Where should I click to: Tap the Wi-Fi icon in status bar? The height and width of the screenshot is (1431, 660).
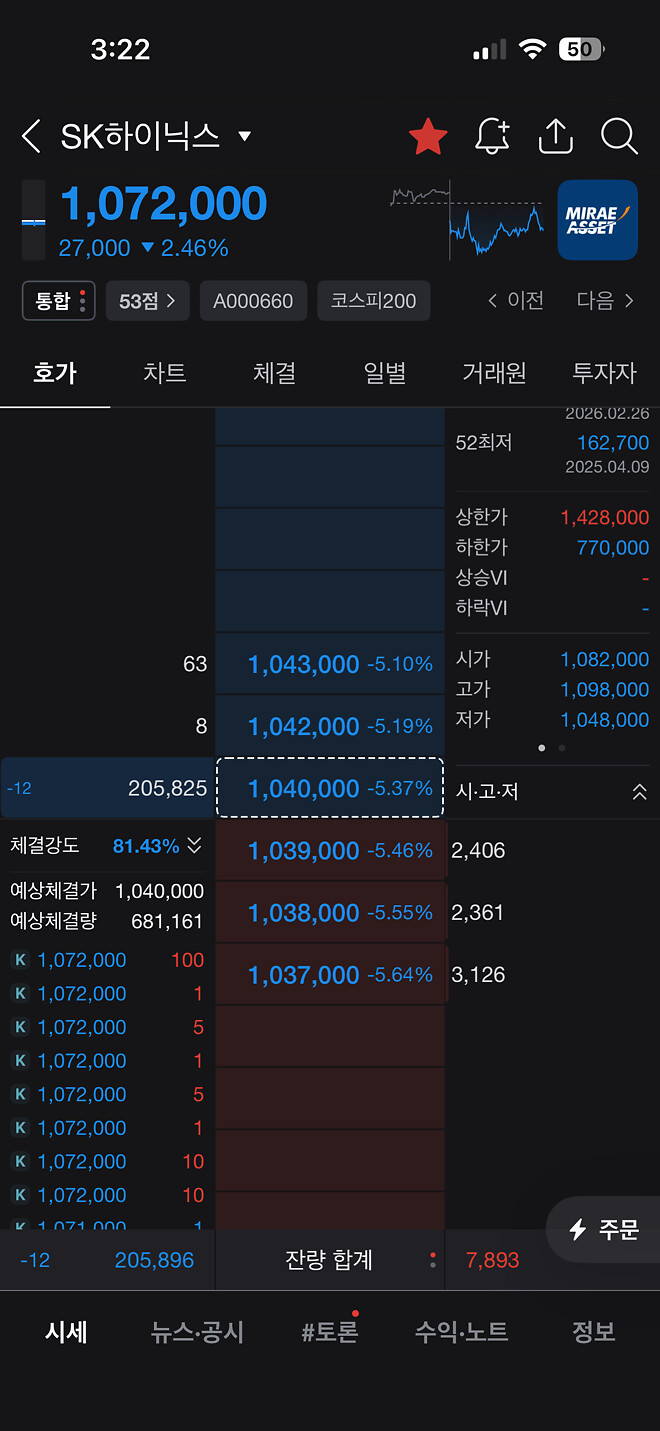coord(532,49)
